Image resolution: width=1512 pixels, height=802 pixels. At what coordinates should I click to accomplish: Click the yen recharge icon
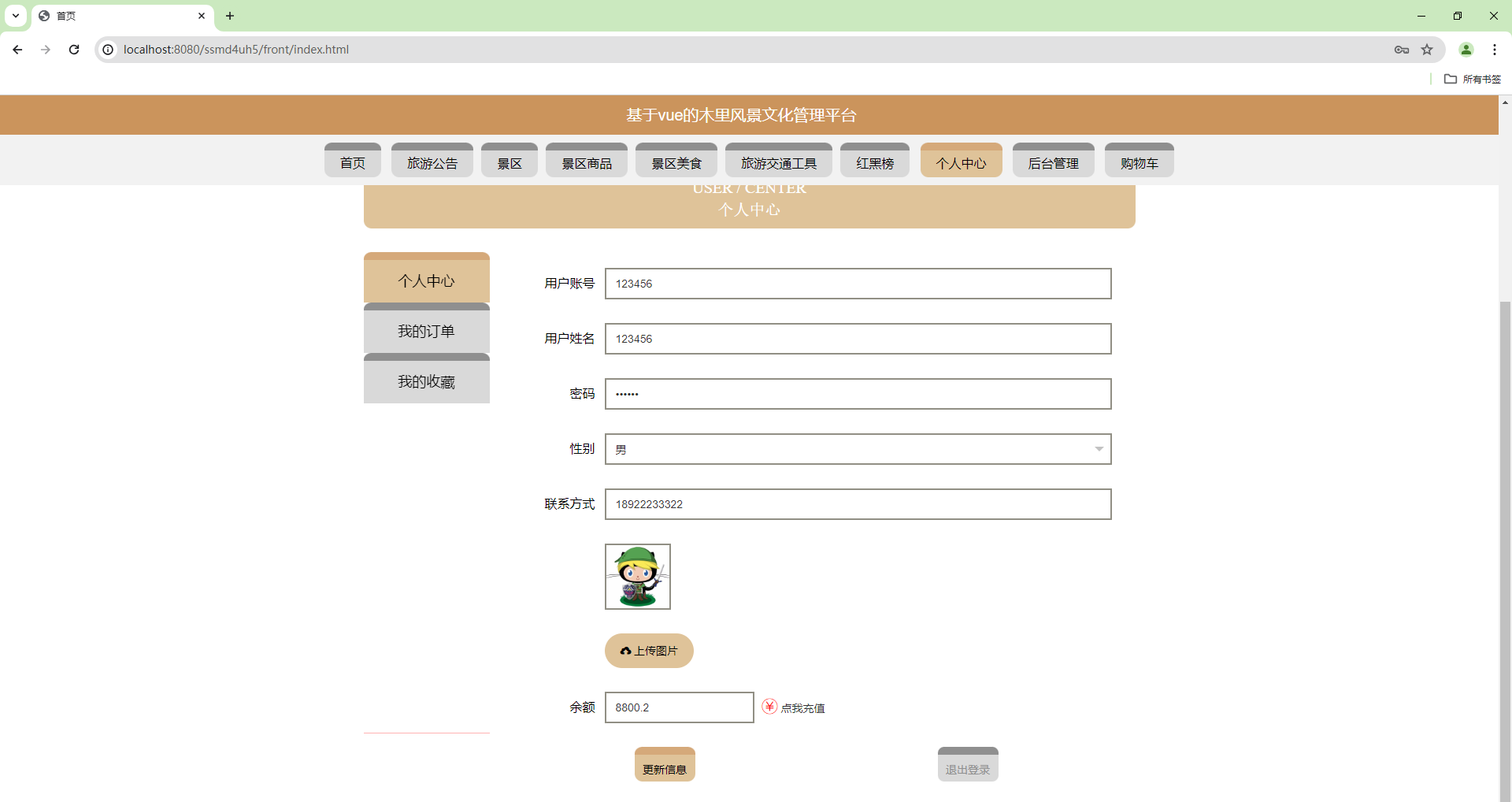coord(769,707)
